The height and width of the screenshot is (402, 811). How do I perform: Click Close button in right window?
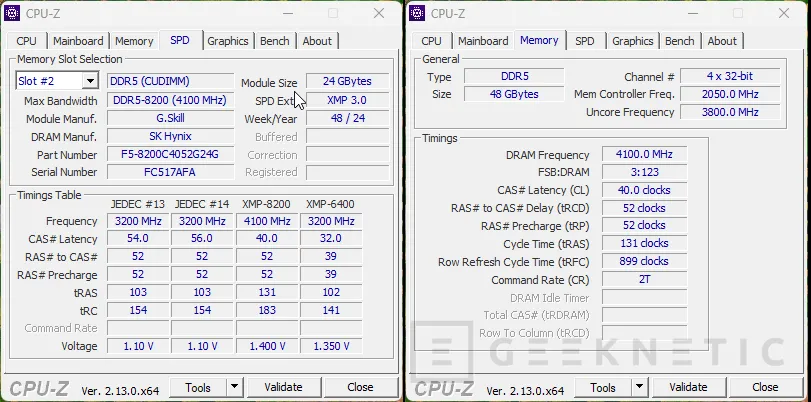[765, 387]
